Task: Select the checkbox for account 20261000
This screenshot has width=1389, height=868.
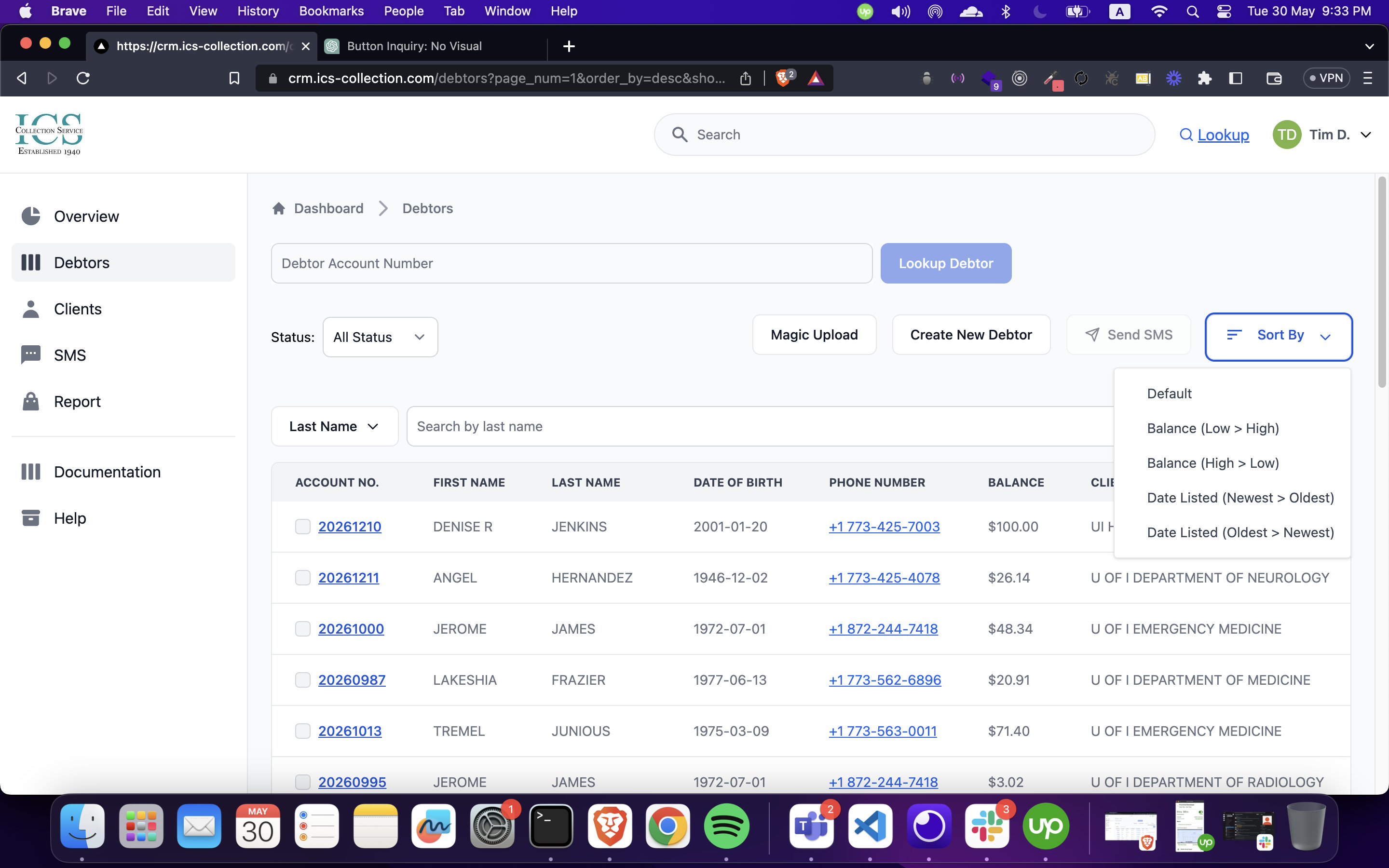Action: coord(302,629)
